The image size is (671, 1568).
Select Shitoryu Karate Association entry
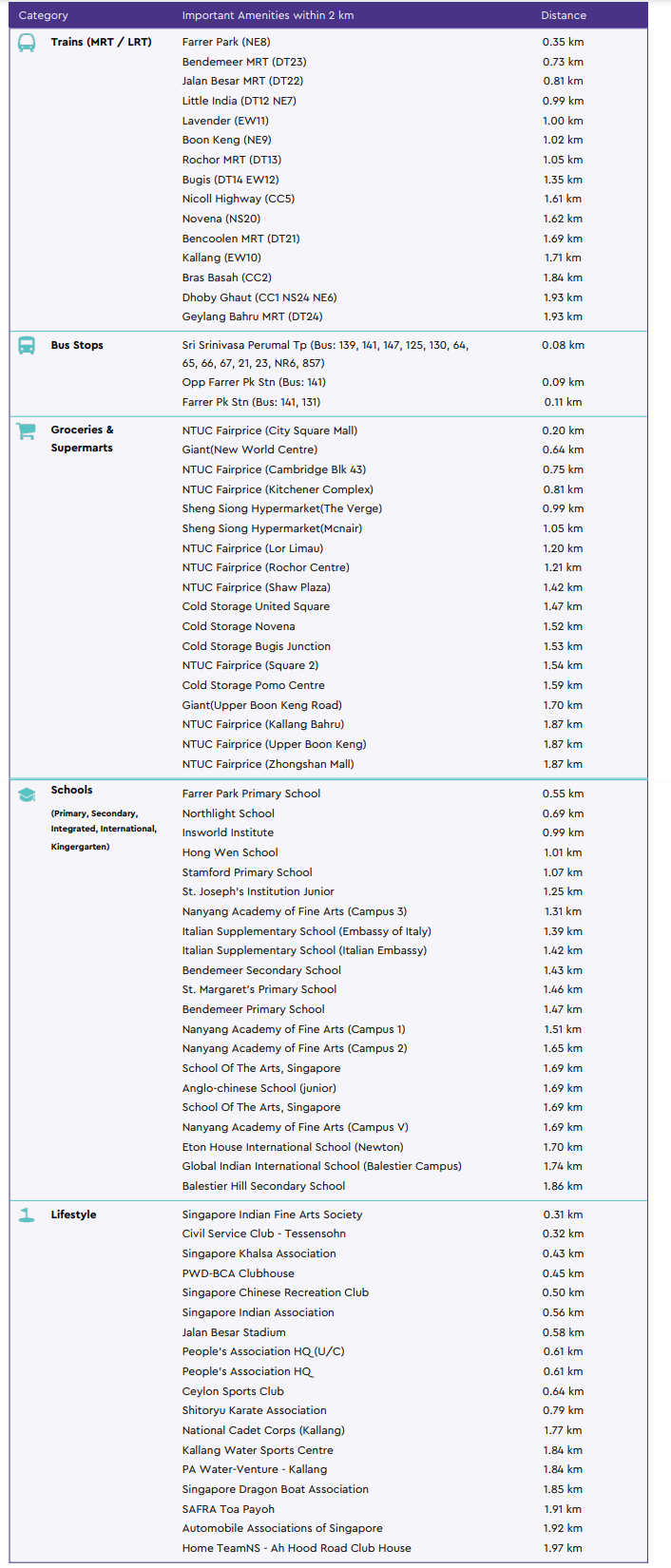pyautogui.click(x=255, y=1410)
